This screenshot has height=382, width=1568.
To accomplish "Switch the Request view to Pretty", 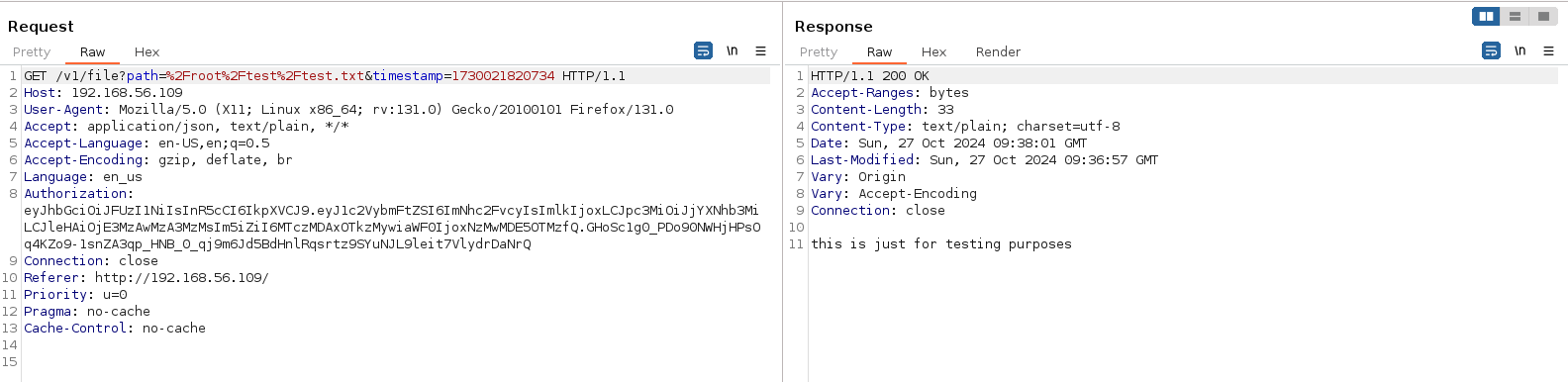I will (32, 51).
